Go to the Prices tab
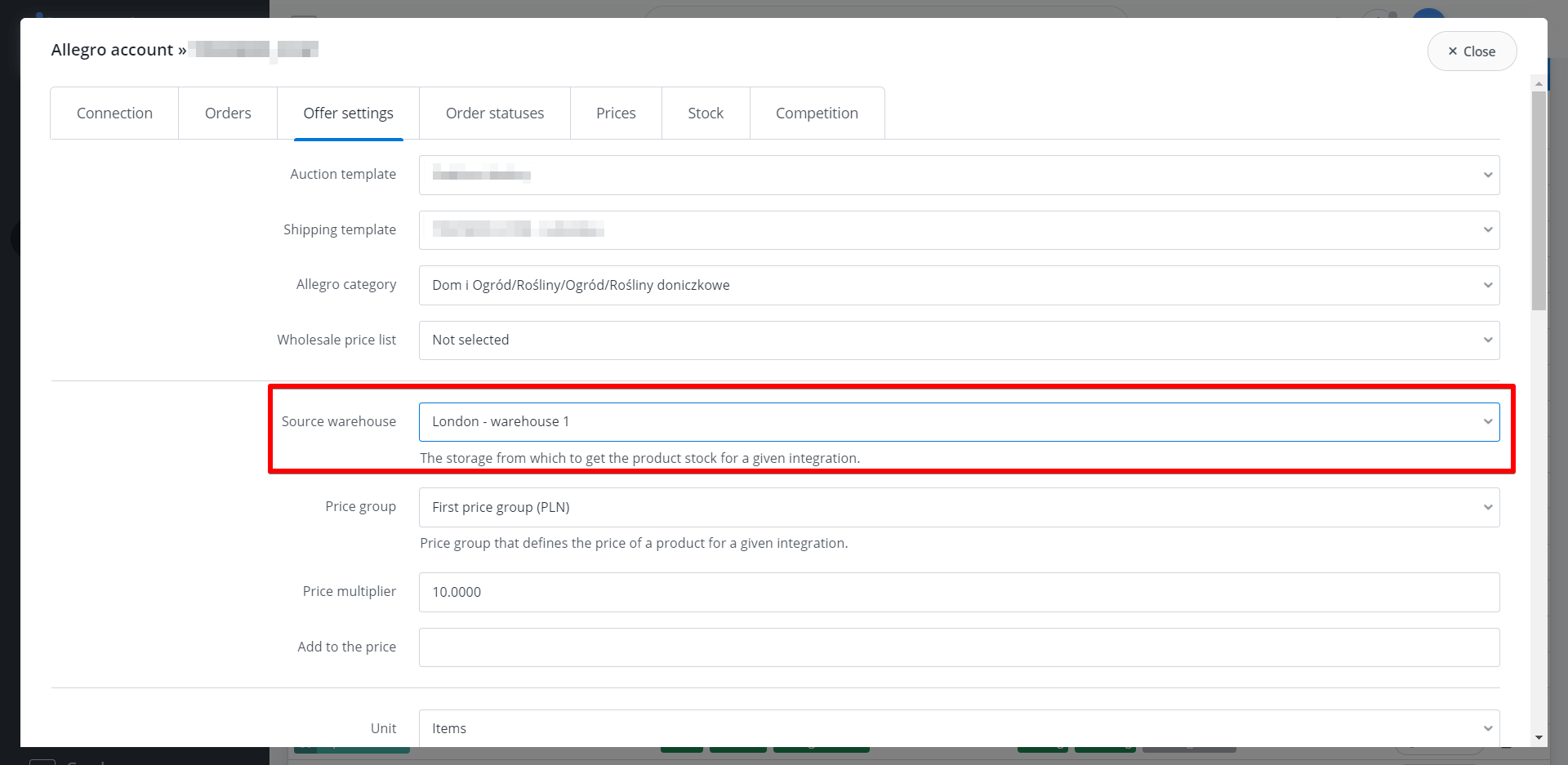Screen dimensions: 1568x765 616,113
